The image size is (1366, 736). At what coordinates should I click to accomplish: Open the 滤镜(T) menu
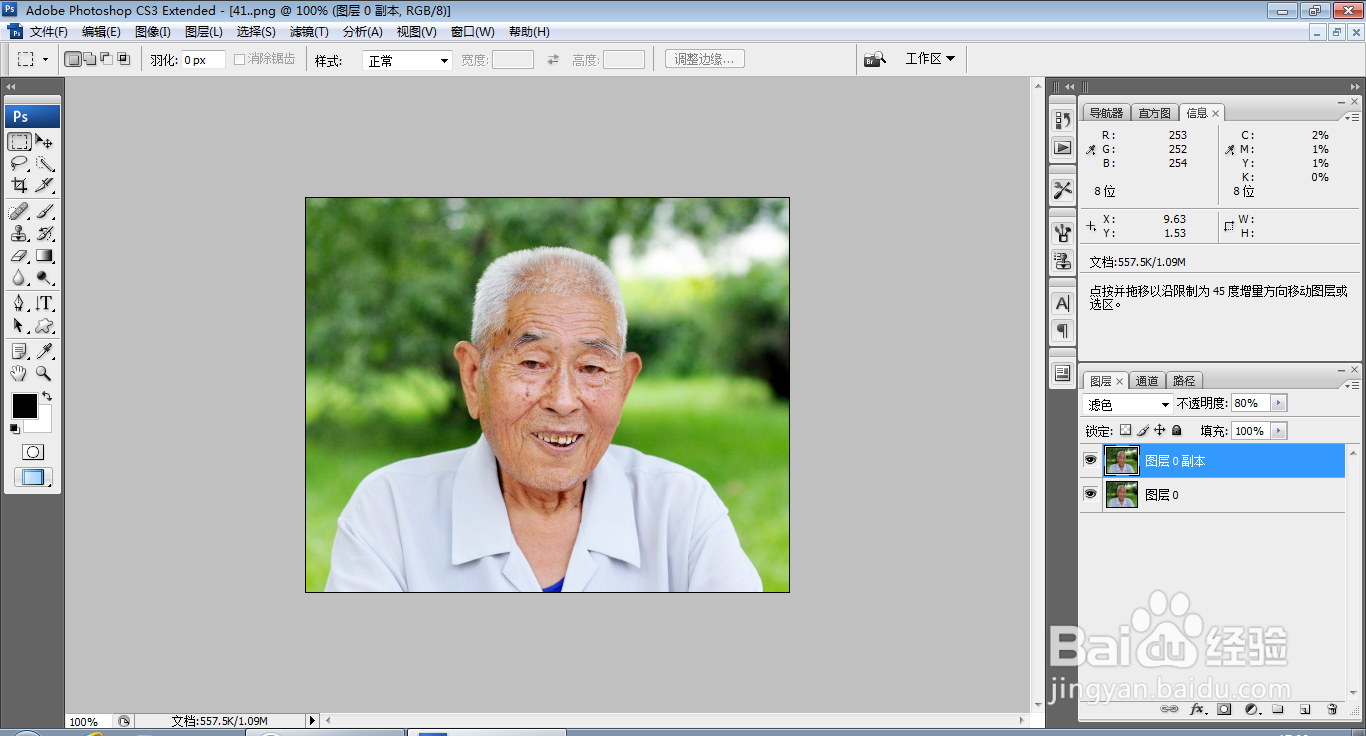(309, 32)
